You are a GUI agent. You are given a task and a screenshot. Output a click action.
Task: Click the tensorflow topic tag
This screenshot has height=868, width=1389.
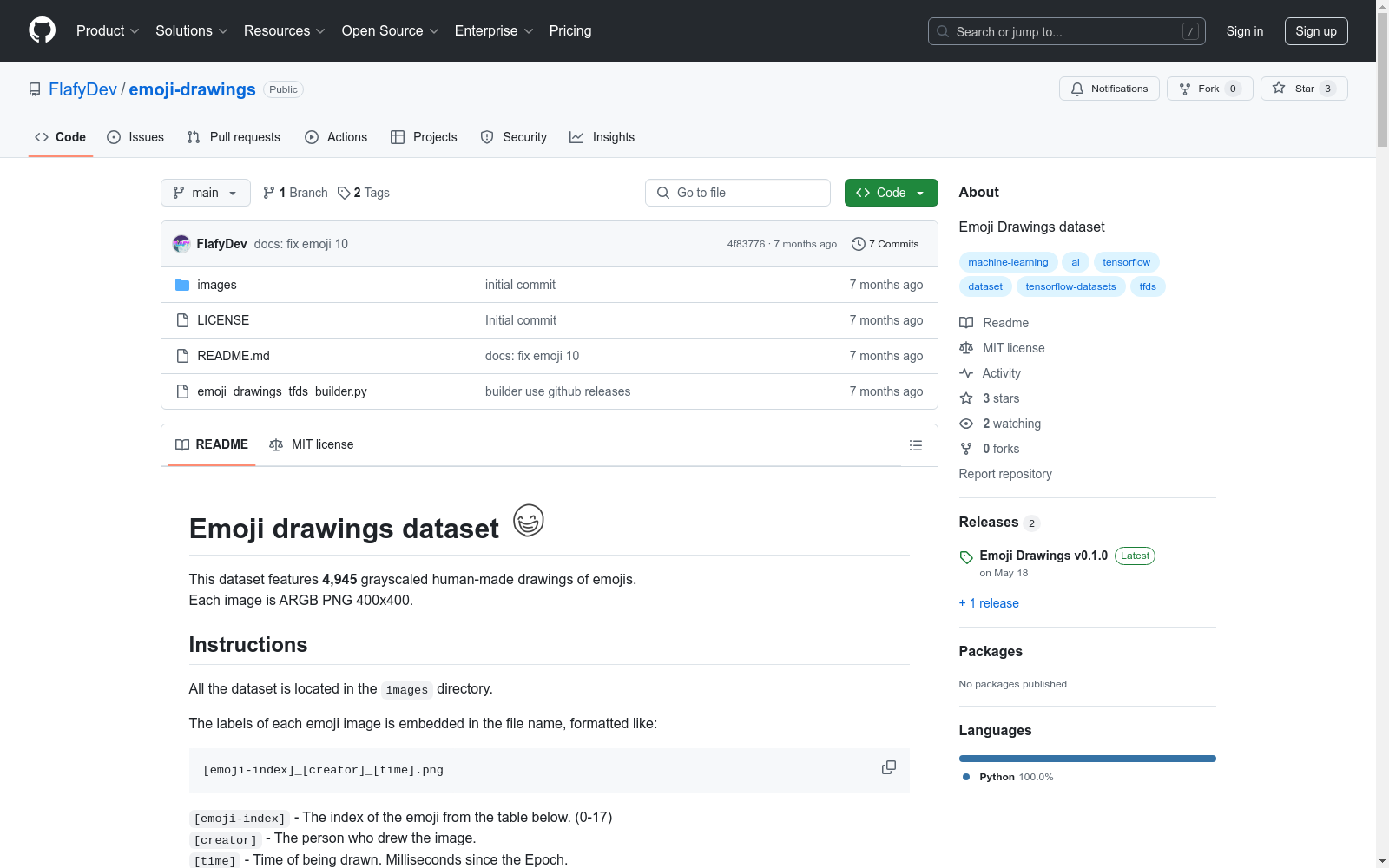[x=1126, y=262]
